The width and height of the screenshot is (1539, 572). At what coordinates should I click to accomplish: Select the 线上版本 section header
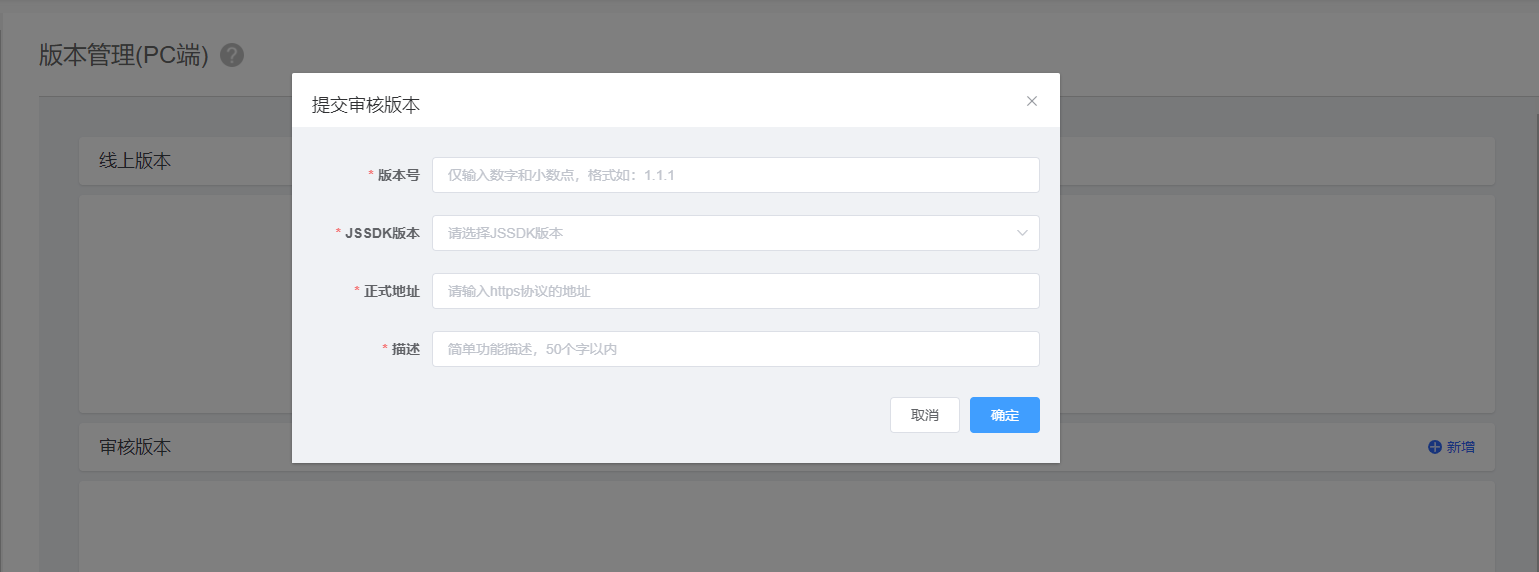point(135,161)
